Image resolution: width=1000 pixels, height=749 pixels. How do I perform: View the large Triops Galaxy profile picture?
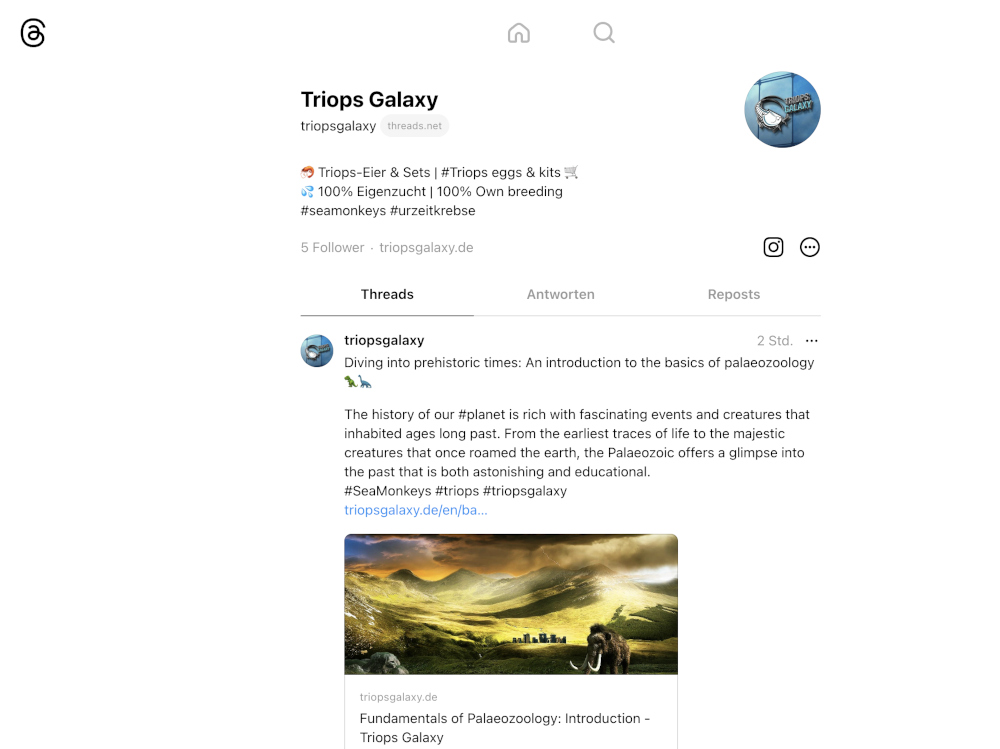(x=783, y=109)
